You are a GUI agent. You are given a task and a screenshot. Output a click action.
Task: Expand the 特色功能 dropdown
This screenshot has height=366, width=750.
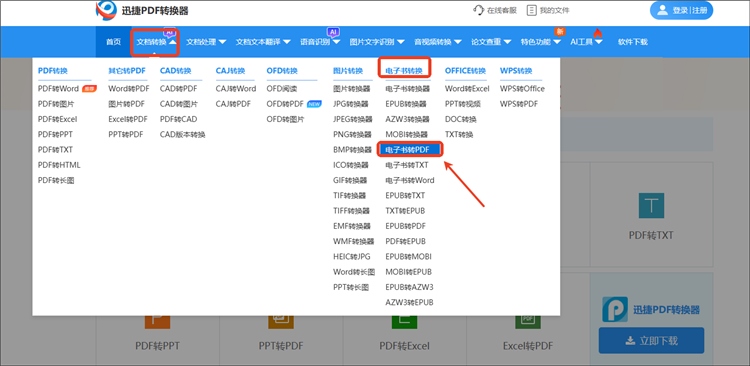(x=541, y=42)
